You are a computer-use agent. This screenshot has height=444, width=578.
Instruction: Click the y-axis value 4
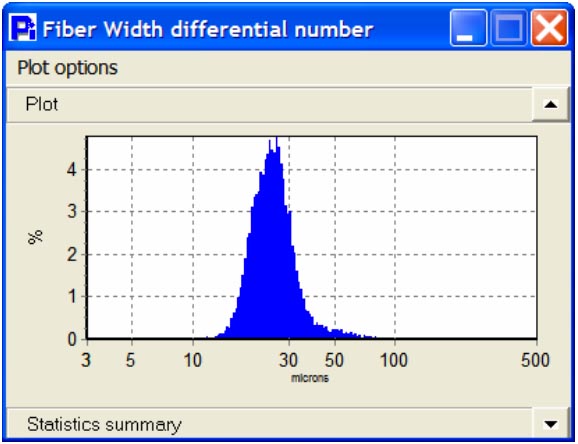point(72,170)
